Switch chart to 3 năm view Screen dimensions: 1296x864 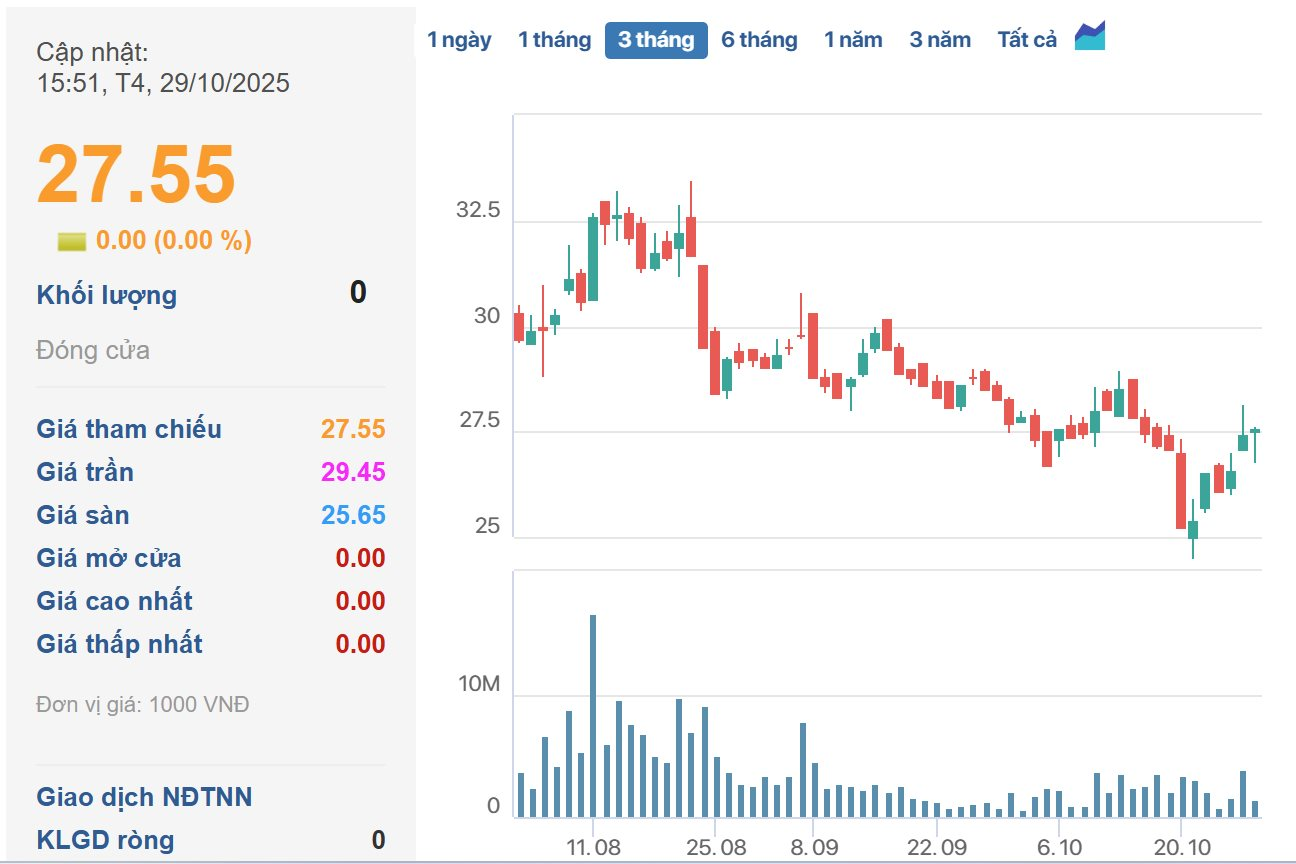[940, 40]
